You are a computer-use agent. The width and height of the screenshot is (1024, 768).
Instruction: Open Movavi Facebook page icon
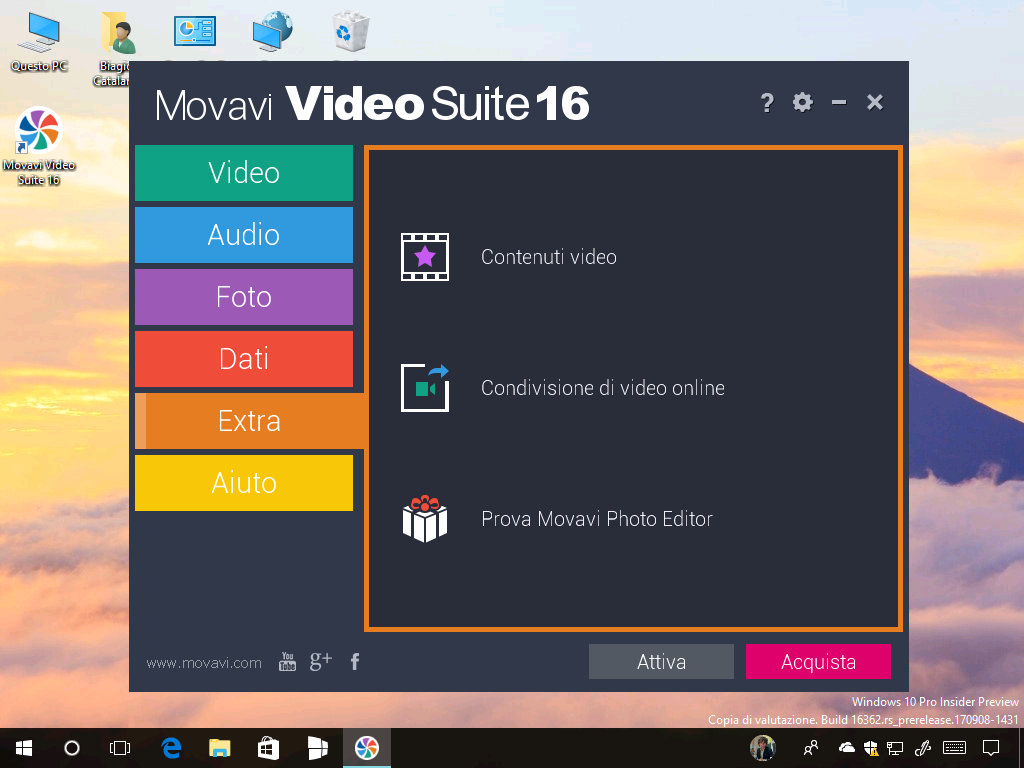click(355, 662)
